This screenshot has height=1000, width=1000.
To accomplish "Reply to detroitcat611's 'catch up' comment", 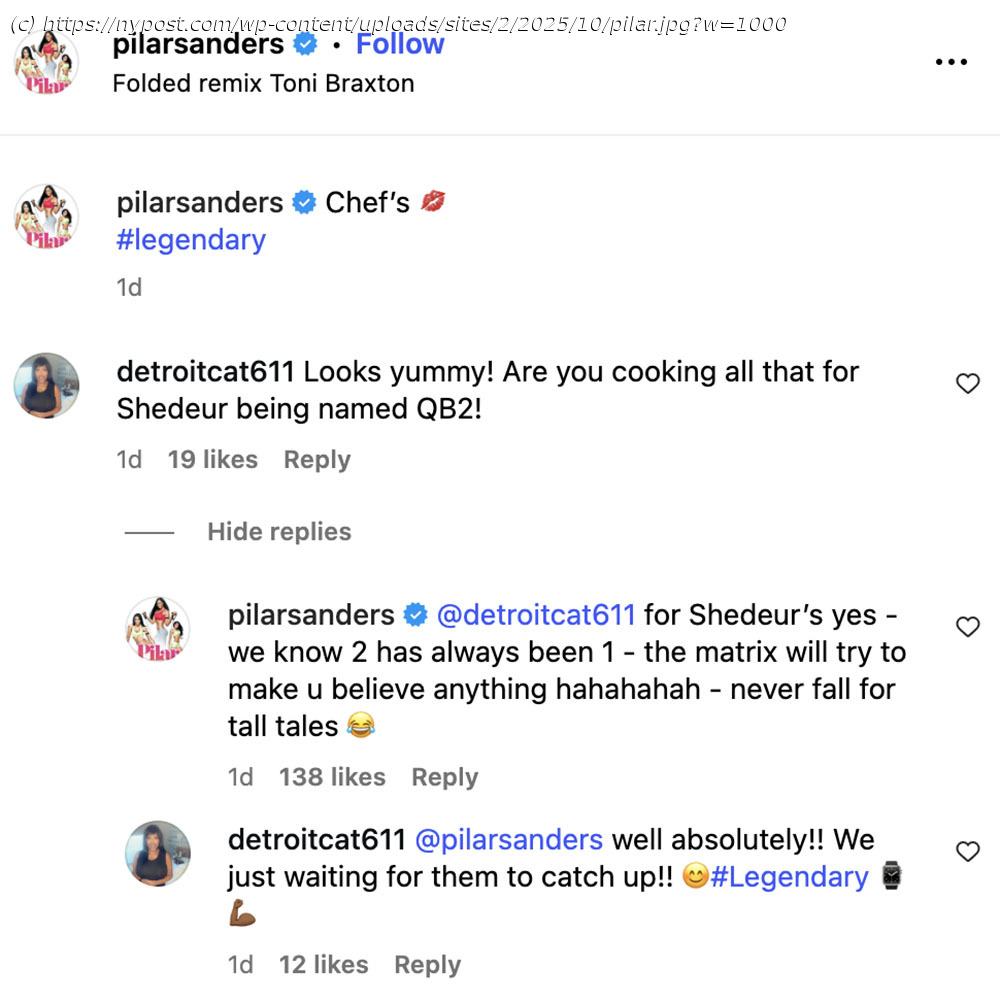I will tap(428, 965).
